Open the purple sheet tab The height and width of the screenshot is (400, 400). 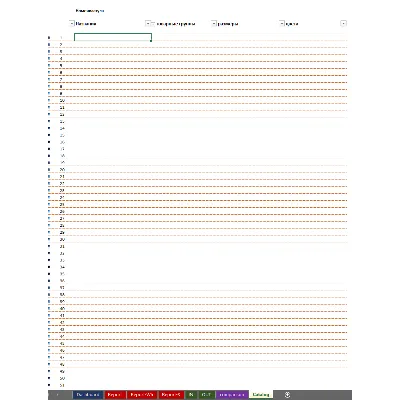coord(232,395)
